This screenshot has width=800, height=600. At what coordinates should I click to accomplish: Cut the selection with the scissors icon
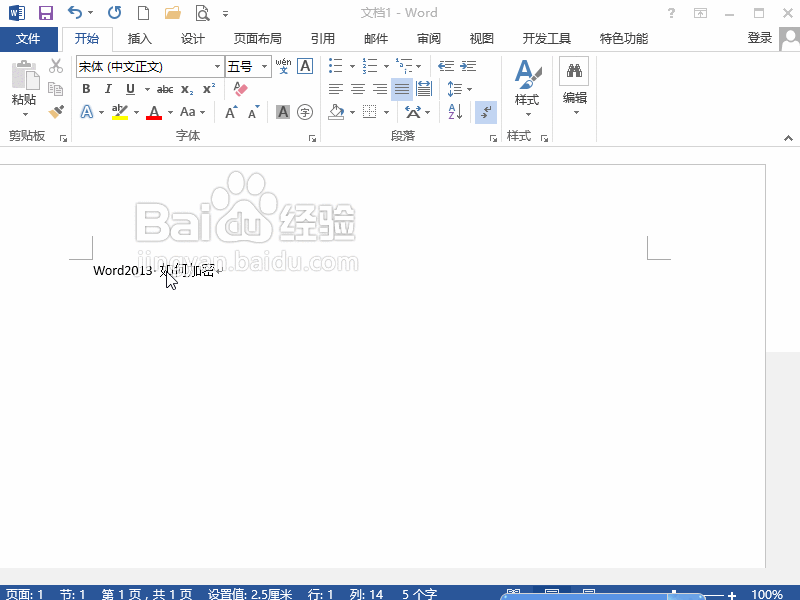pyautogui.click(x=56, y=66)
